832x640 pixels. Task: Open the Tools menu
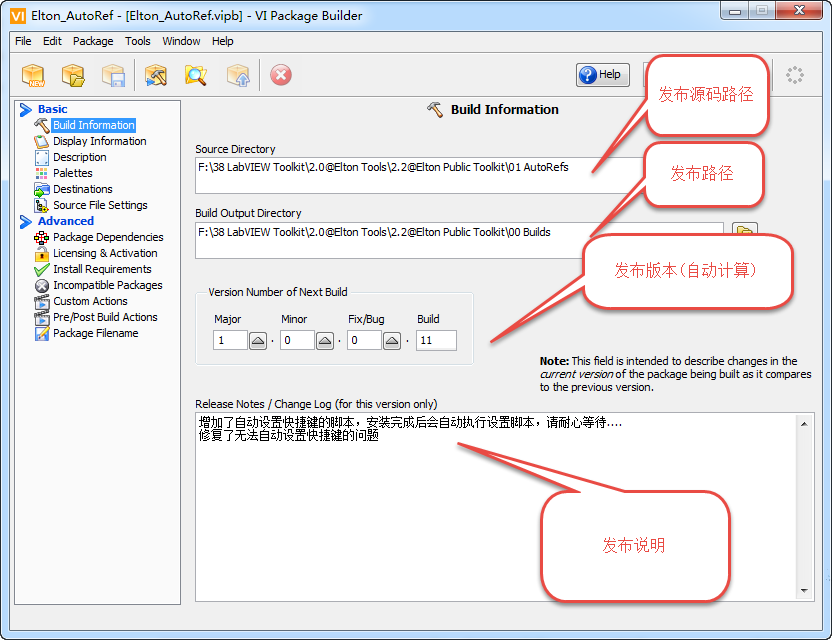tap(137, 41)
